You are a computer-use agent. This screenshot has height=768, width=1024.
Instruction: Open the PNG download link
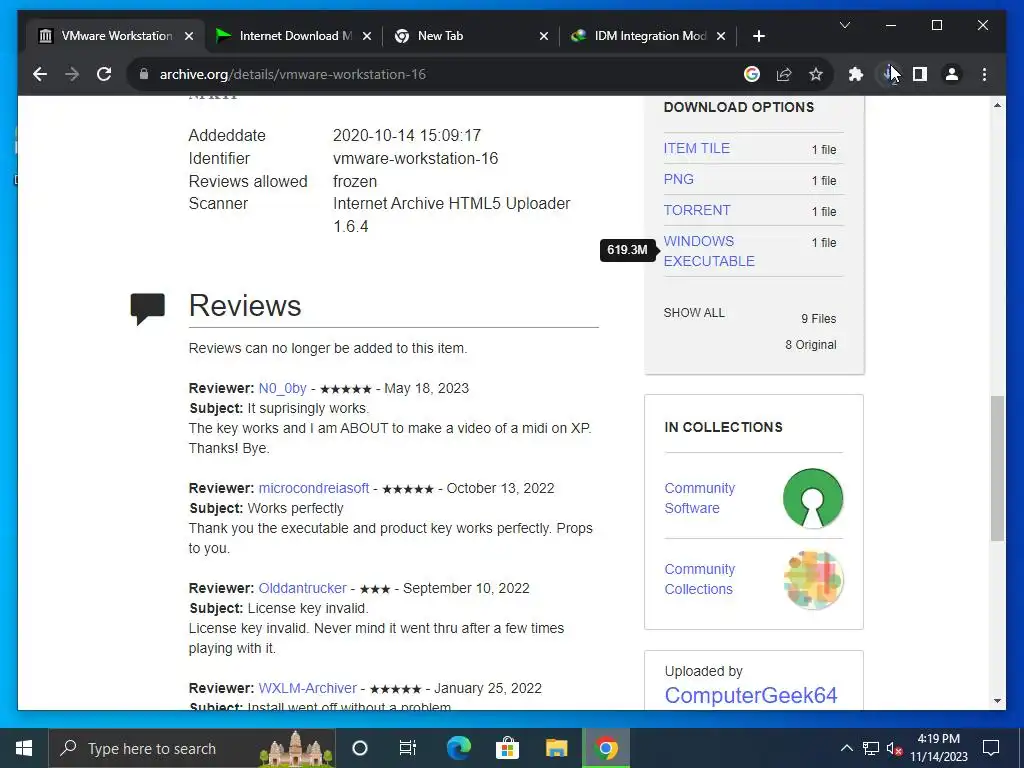[x=679, y=179]
